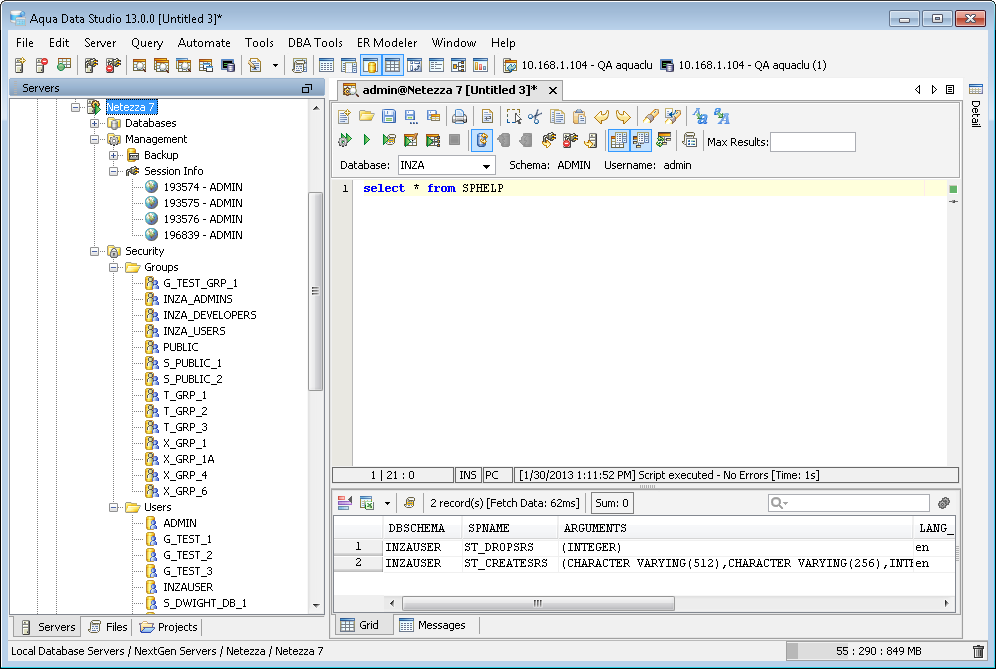Open the DBA Tools menu

click(x=315, y=43)
